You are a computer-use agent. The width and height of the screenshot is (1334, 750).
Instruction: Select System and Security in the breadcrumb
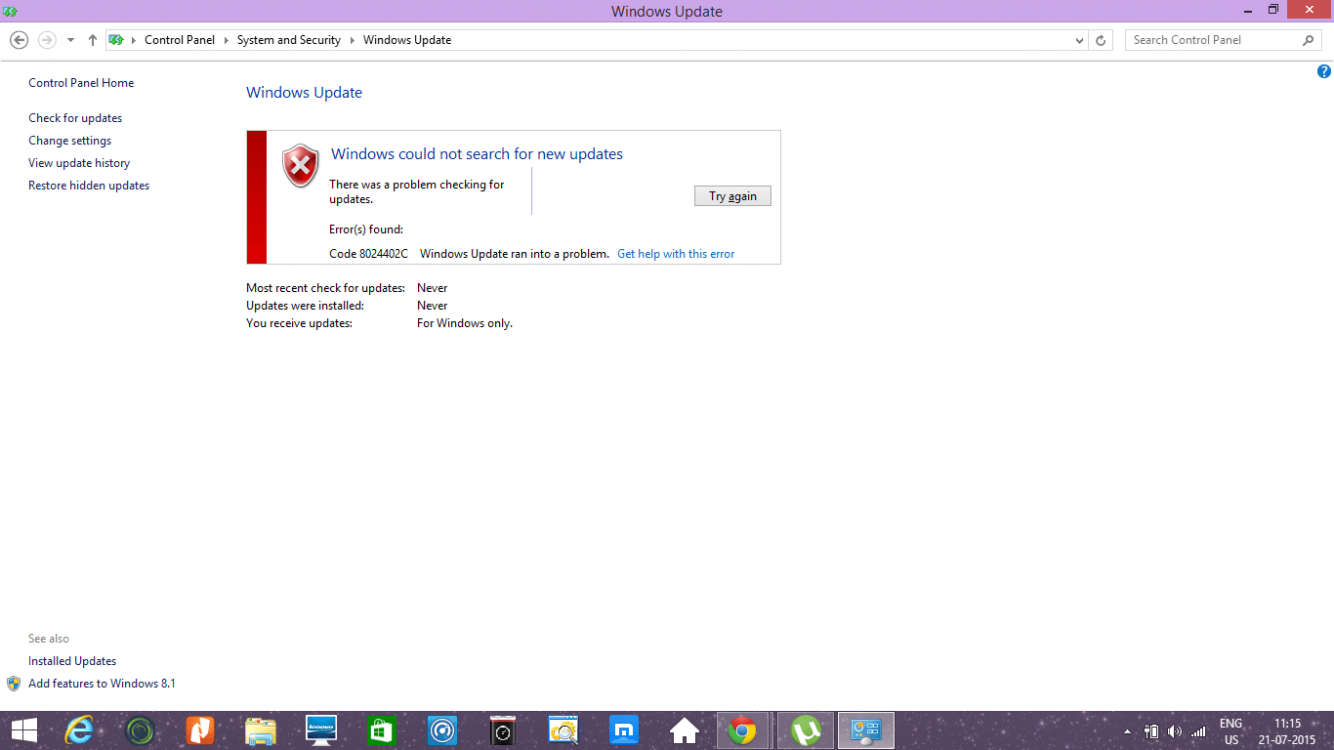289,40
